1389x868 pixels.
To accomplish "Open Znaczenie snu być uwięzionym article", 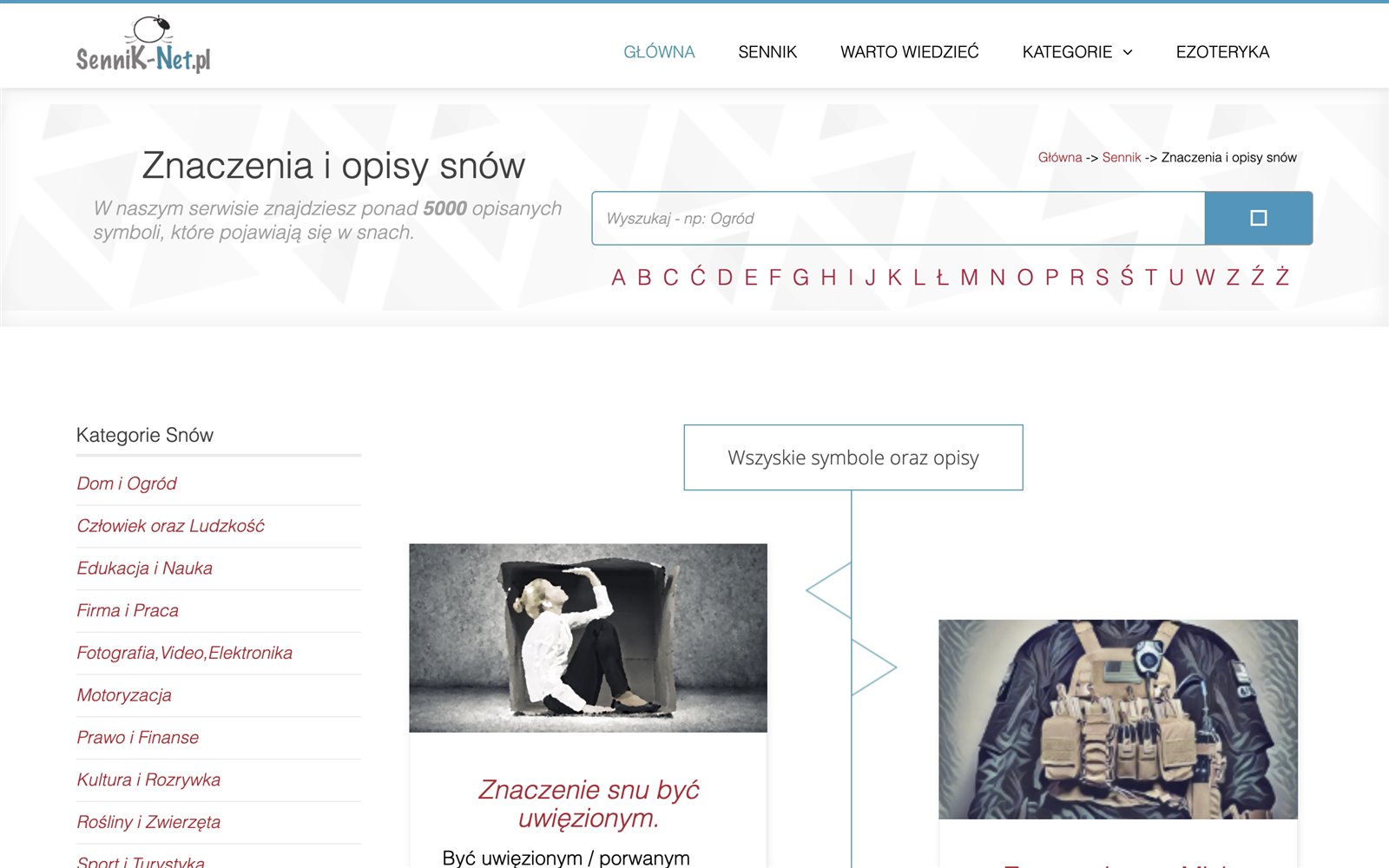I will pyautogui.click(x=589, y=804).
